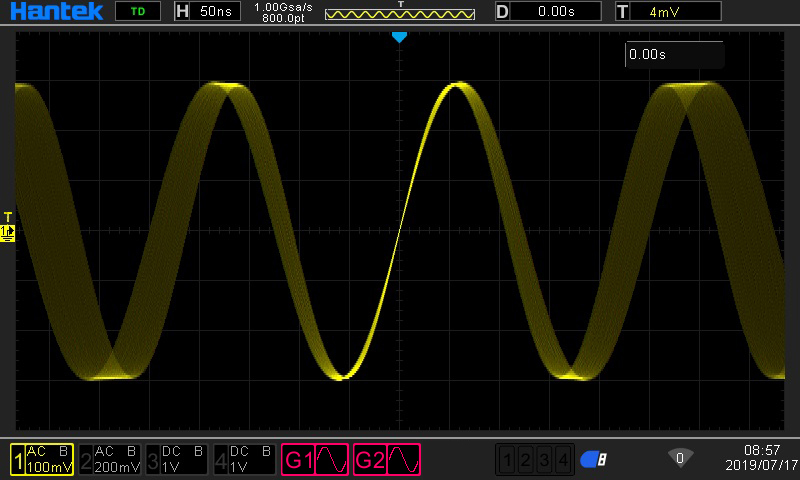
Task: Click the yellow T trigger level marker
Action: pos(8,217)
